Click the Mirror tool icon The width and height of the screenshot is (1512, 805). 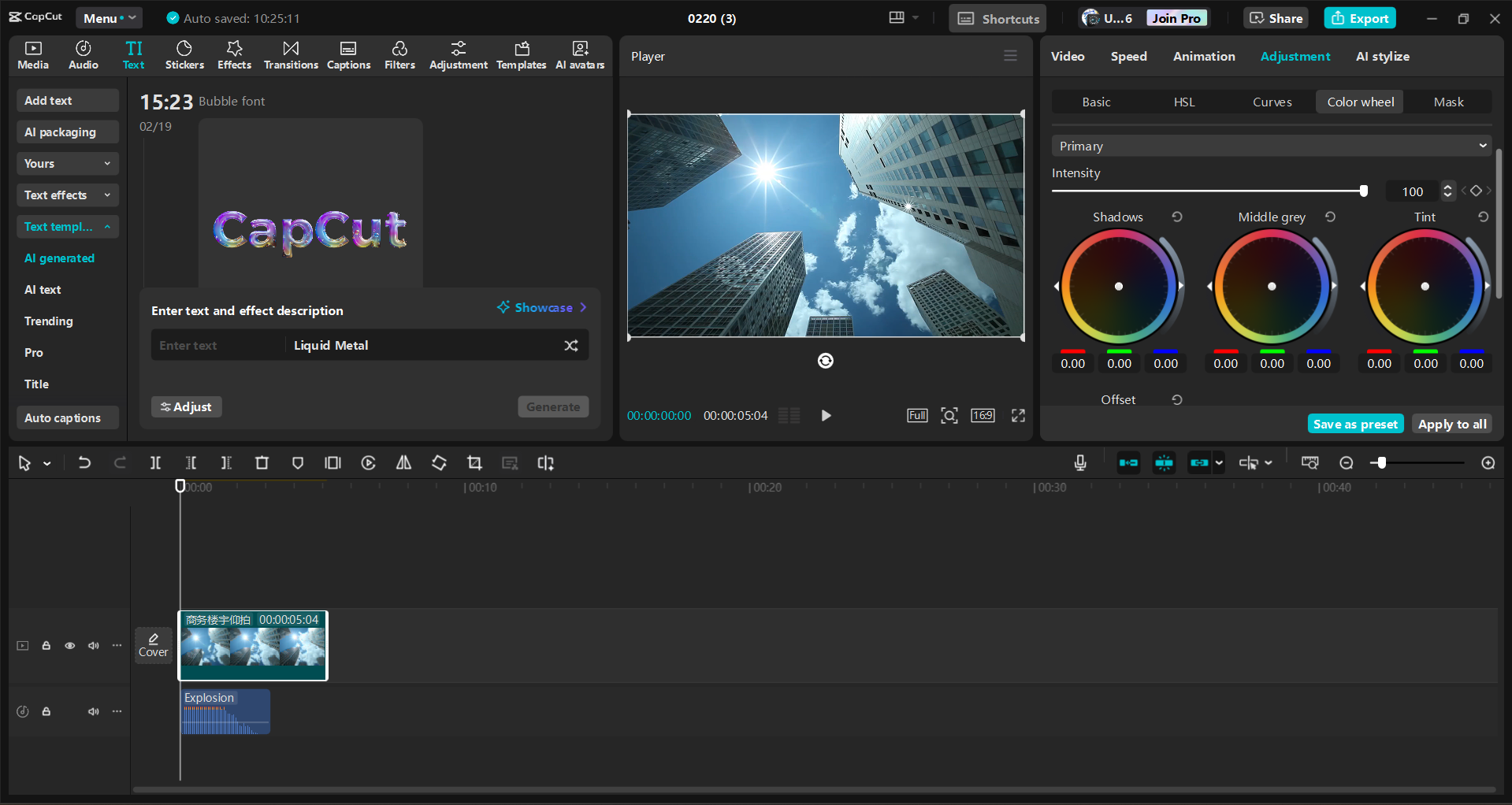(403, 463)
